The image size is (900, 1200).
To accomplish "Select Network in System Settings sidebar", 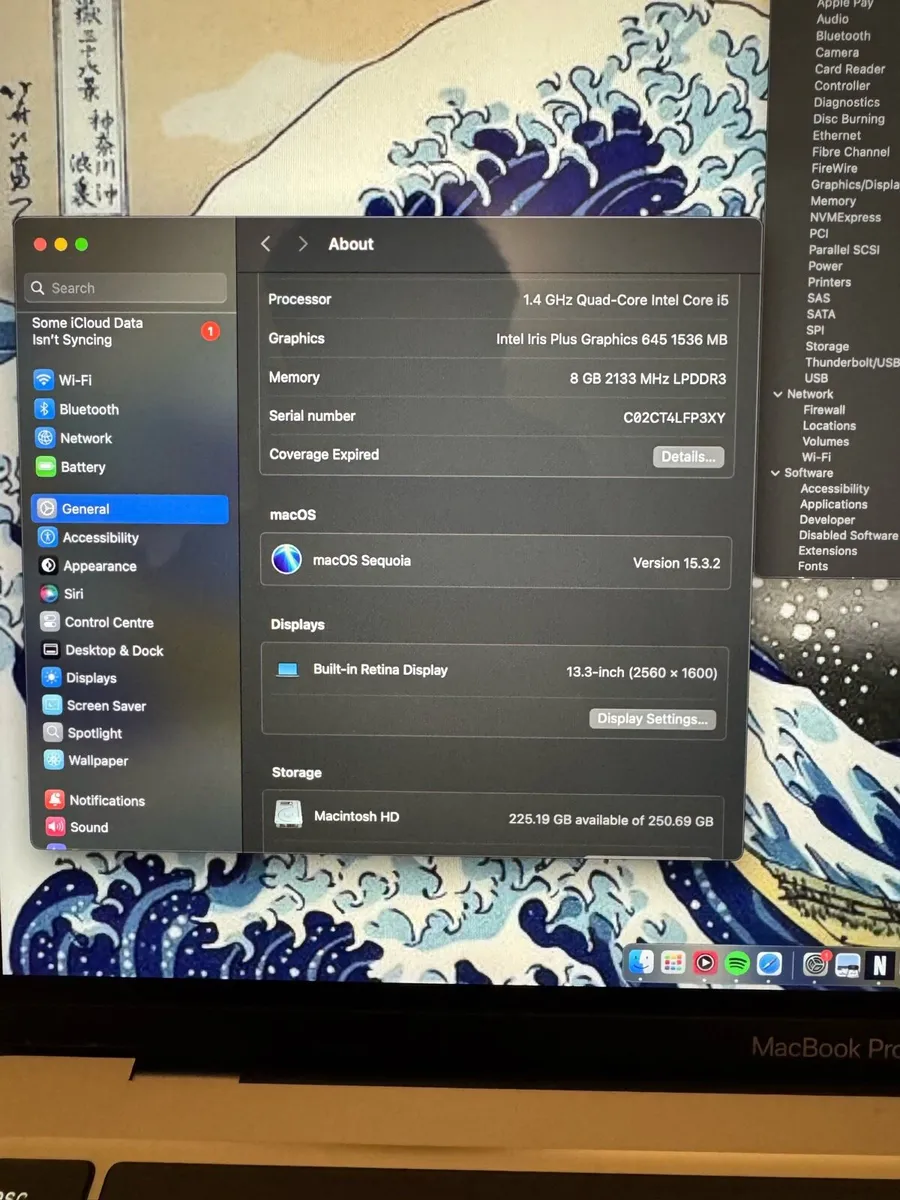I will (x=73, y=438).
